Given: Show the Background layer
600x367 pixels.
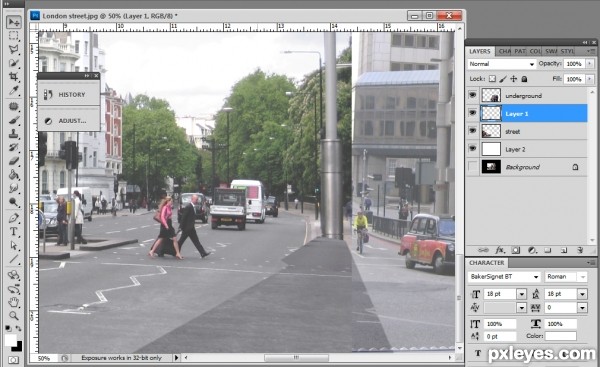Looking at the screenshot, I should tap(473, 167).
